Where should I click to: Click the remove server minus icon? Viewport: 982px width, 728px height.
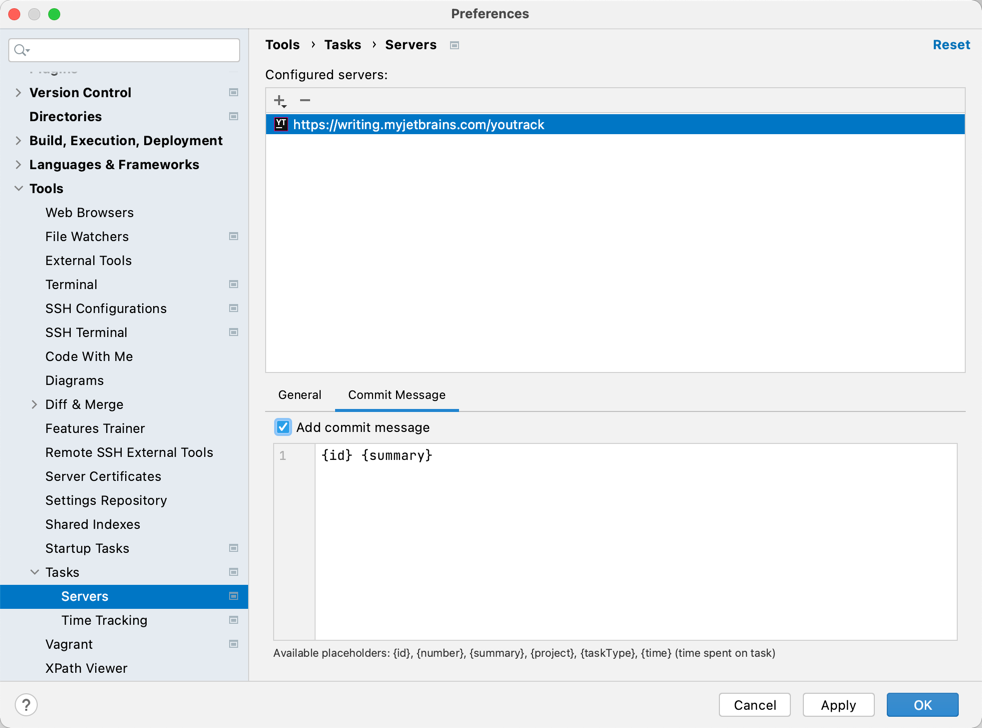pyautogui.click(x=305, y=100)
